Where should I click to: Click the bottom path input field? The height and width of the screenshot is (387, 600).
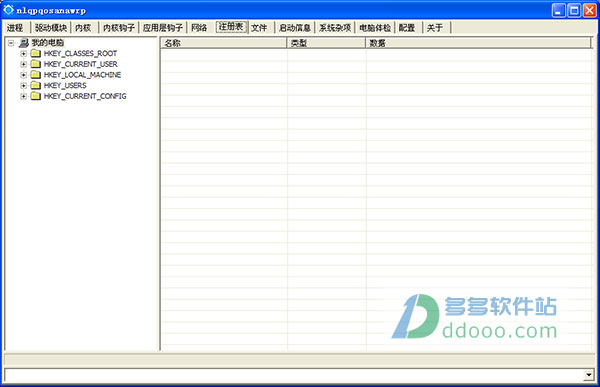tap(294, 375)
